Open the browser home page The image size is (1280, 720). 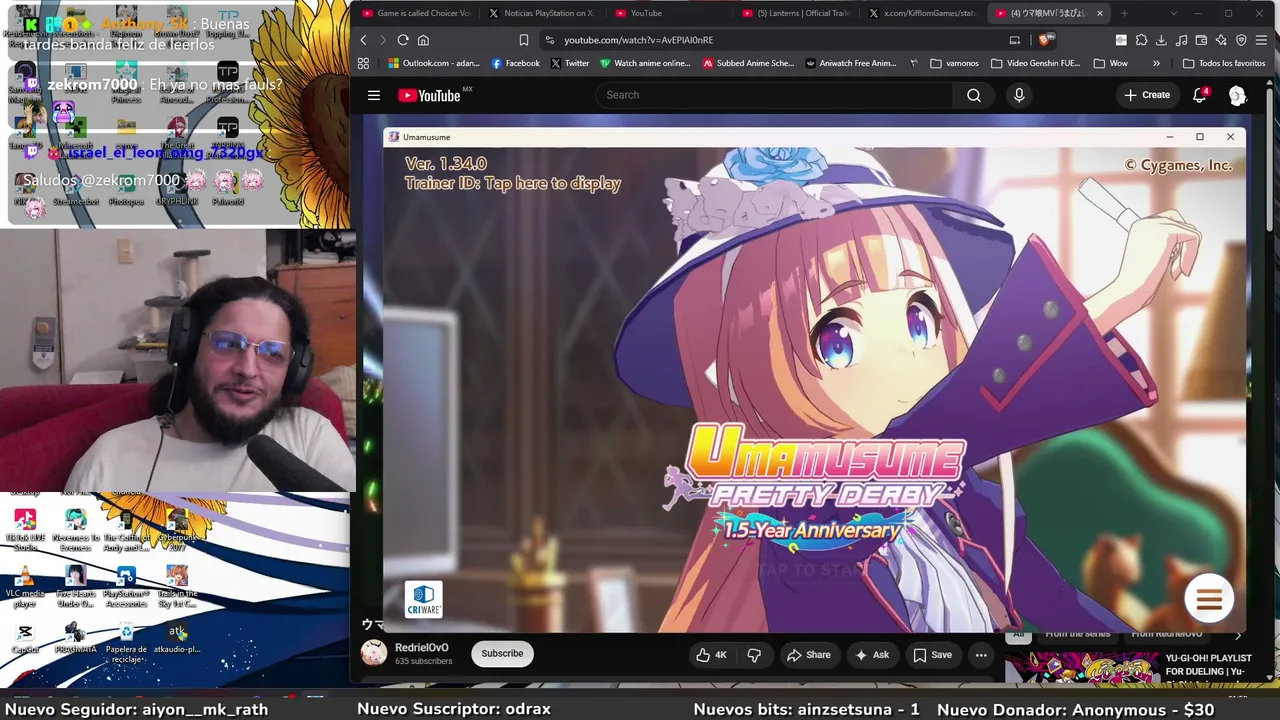coord(423,40)
